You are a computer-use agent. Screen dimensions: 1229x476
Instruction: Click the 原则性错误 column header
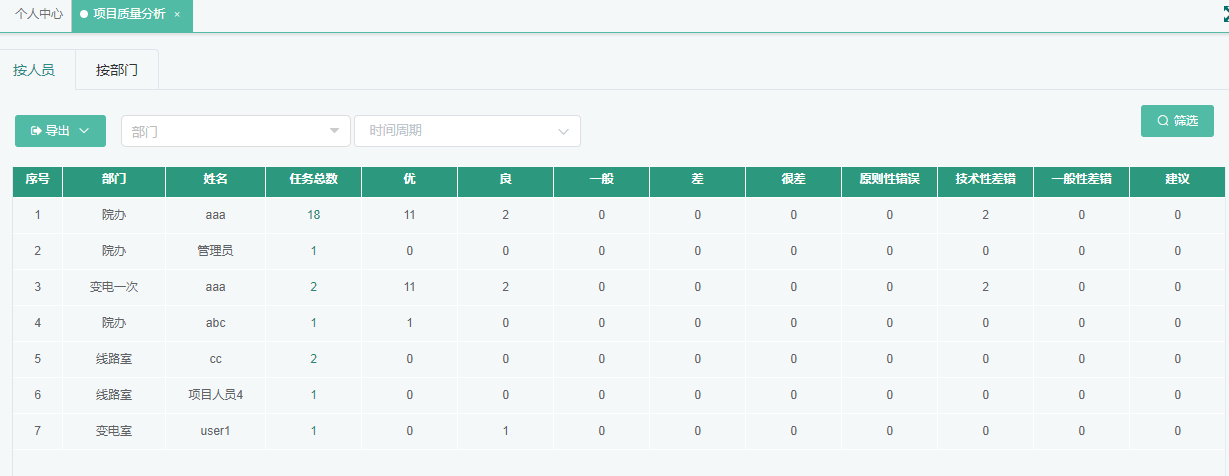[x=889, y=180]
